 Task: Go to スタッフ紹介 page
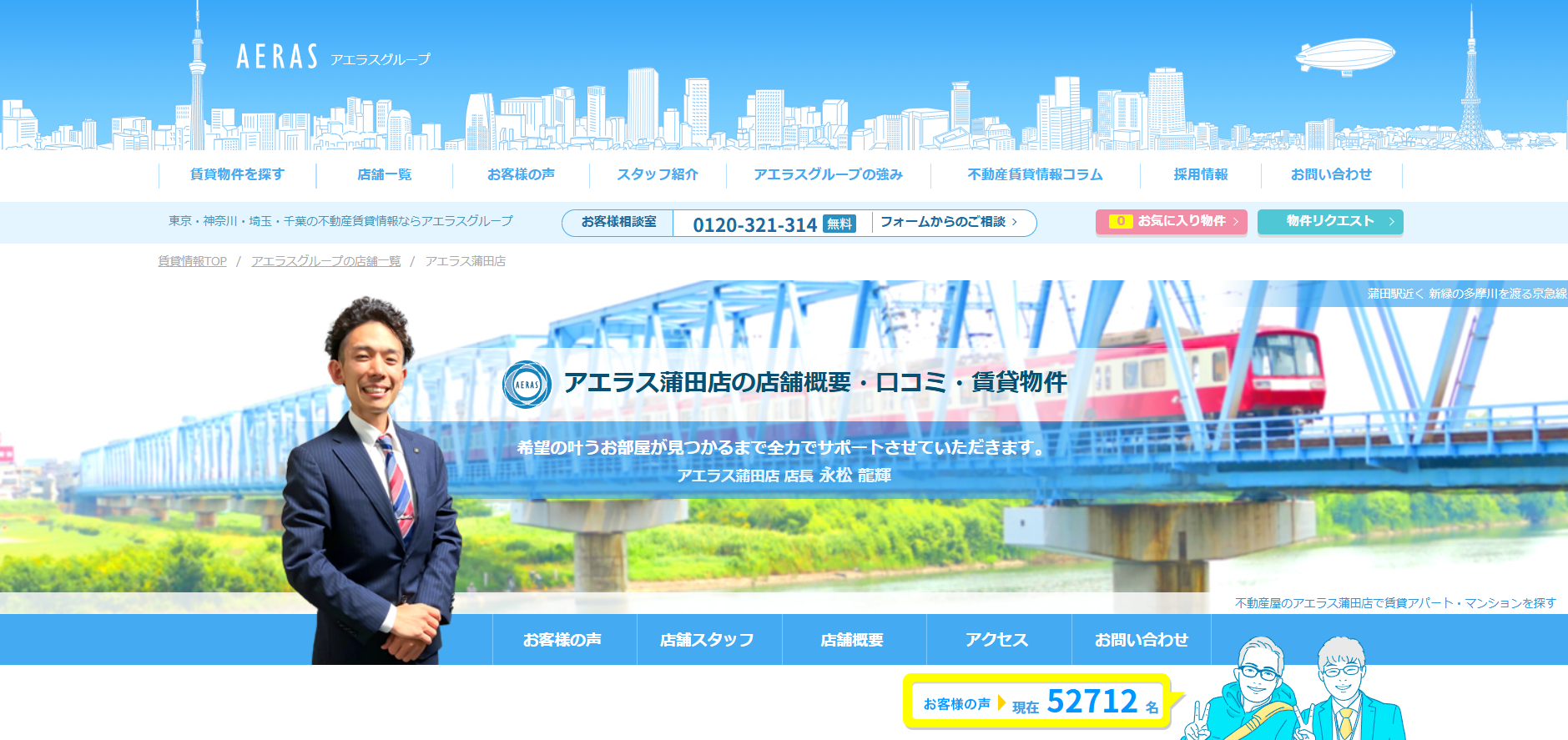(x=658, y=174)
